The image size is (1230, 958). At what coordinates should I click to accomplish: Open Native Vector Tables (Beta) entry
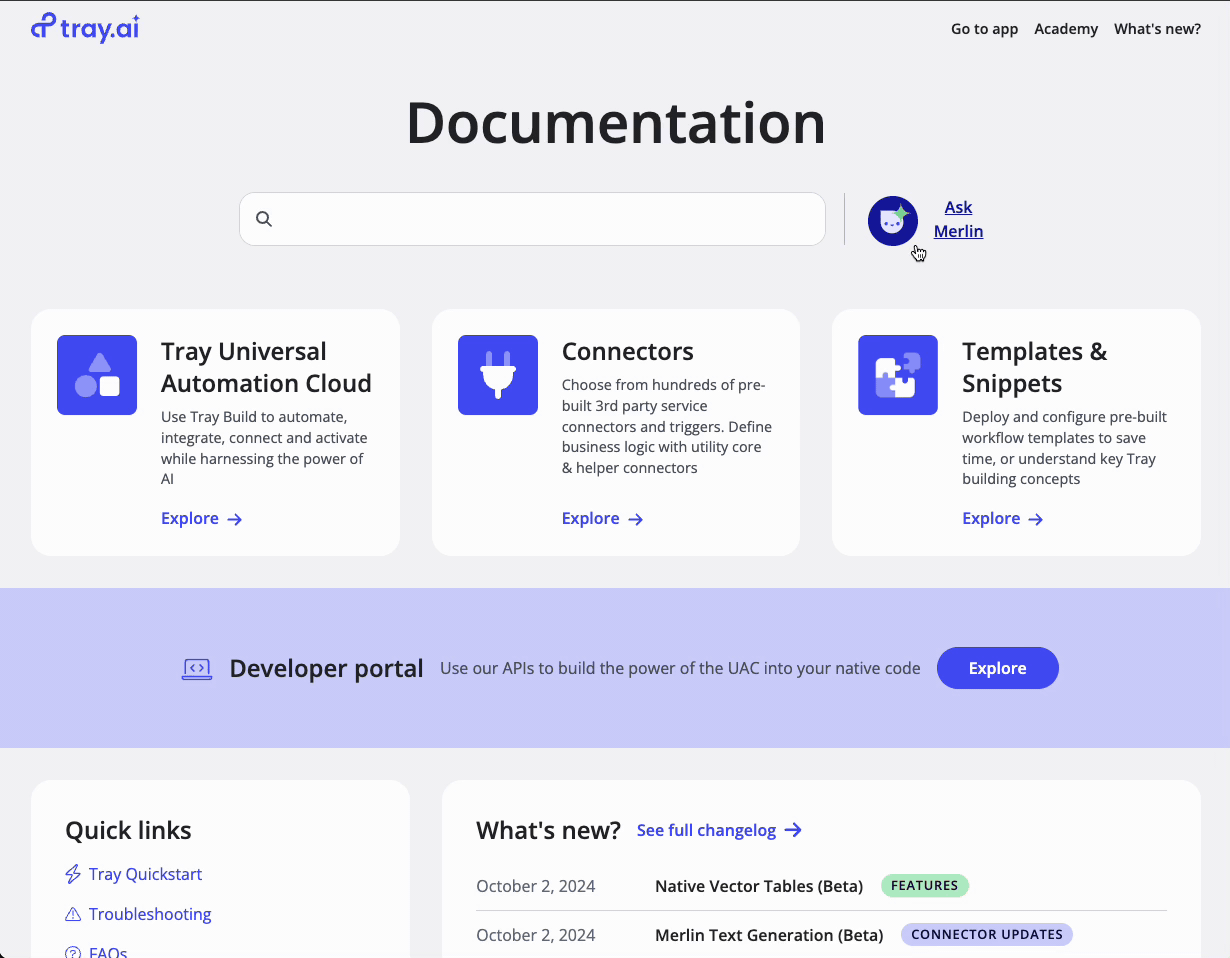(759, 886)
